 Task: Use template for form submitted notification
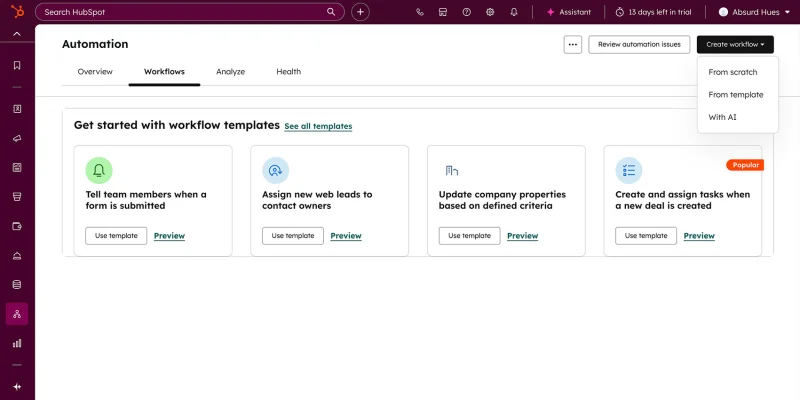pos(116,236)
